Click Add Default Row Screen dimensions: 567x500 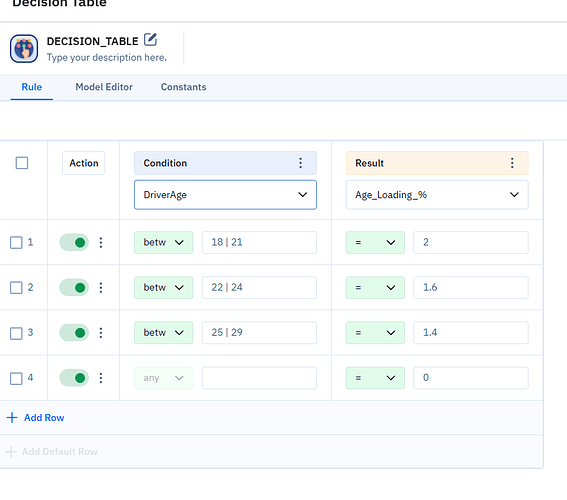pyautogui.click(x=52, y=452)
